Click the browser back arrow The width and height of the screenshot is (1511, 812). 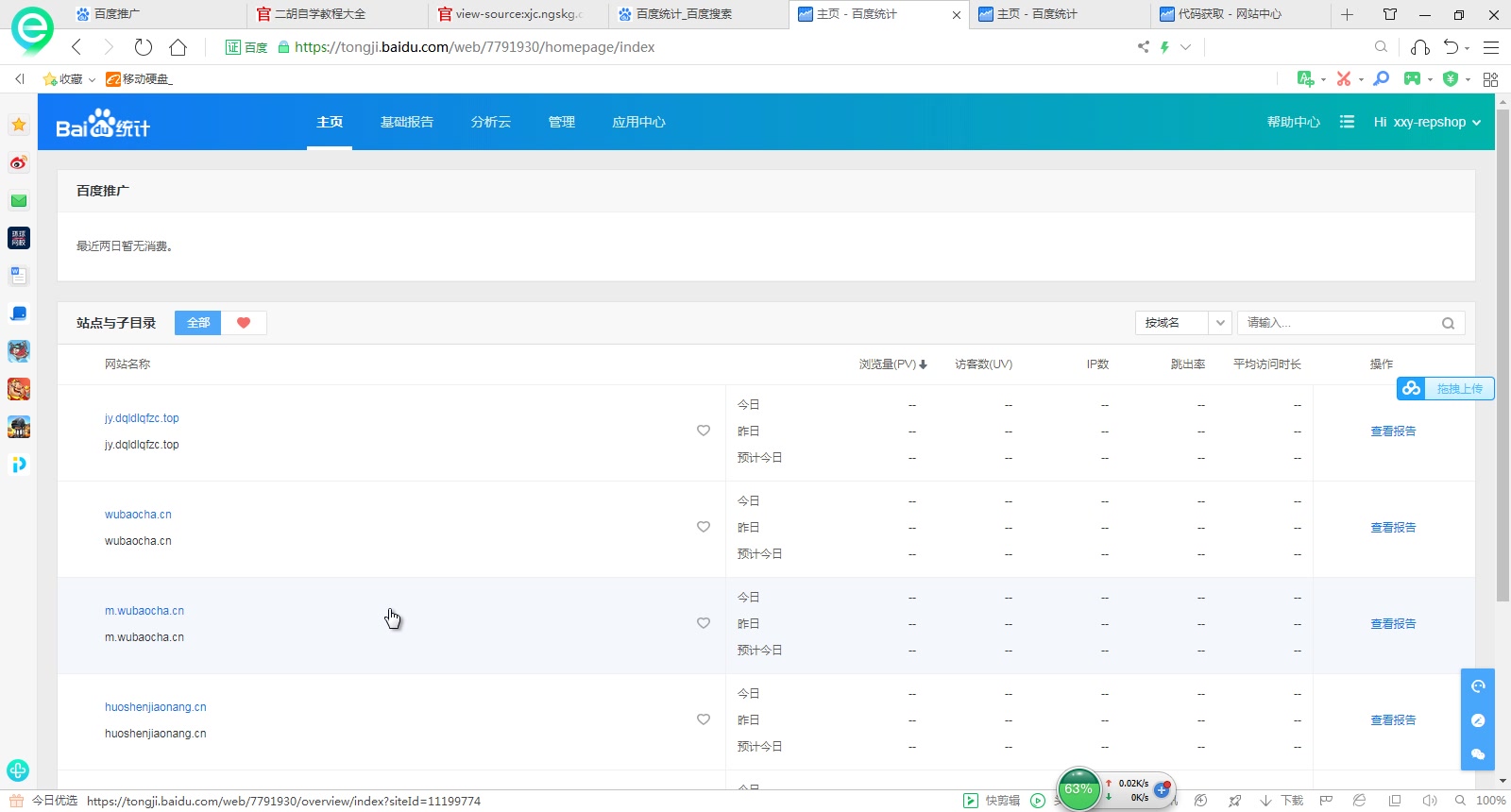(x=76, y=47)
